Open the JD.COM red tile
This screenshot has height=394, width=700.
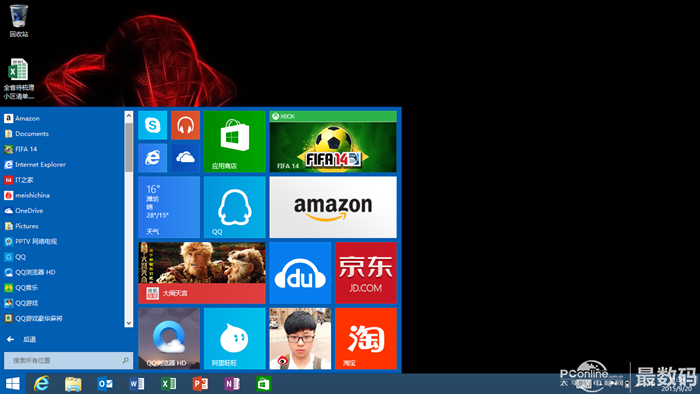(366, 273)
